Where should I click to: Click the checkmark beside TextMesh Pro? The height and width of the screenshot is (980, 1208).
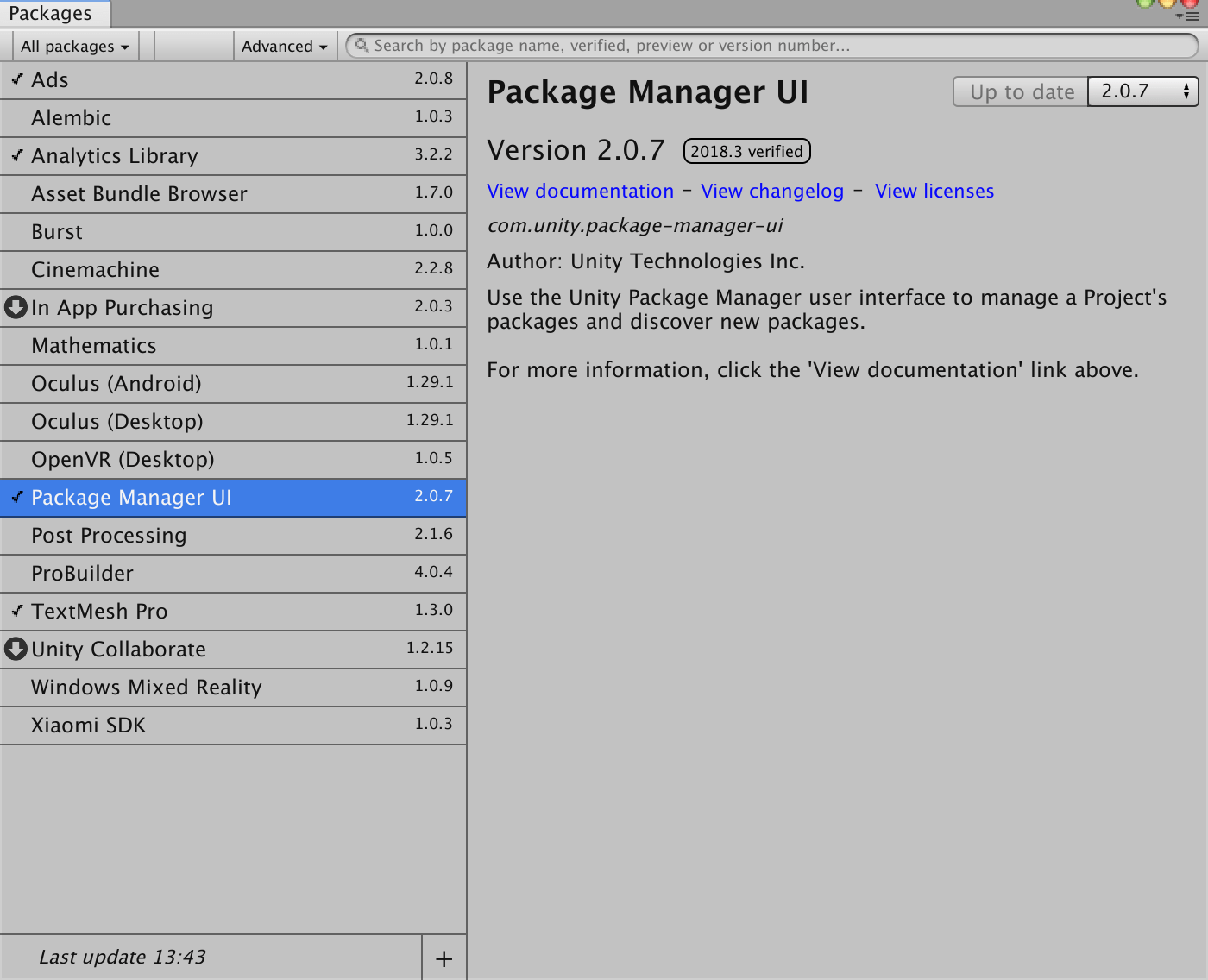16,609
